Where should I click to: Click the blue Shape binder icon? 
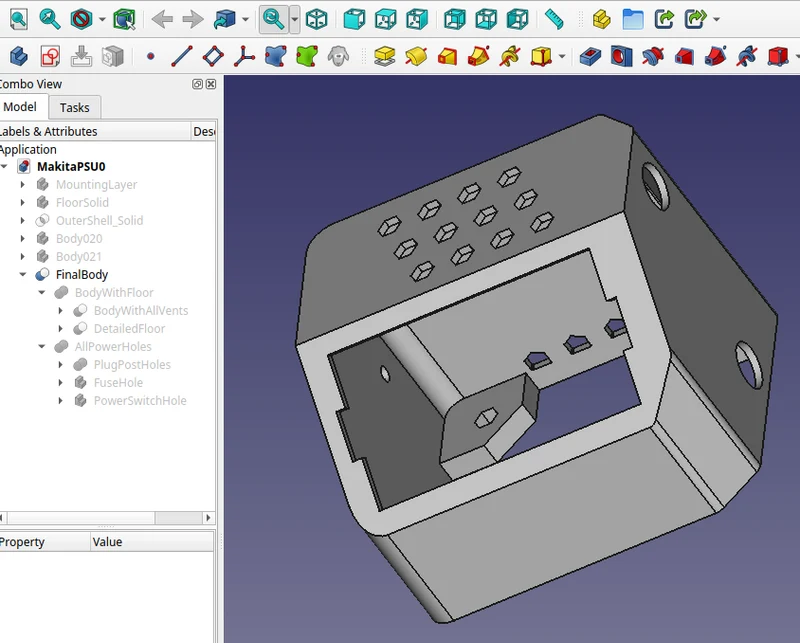click(x=276, y=56)
